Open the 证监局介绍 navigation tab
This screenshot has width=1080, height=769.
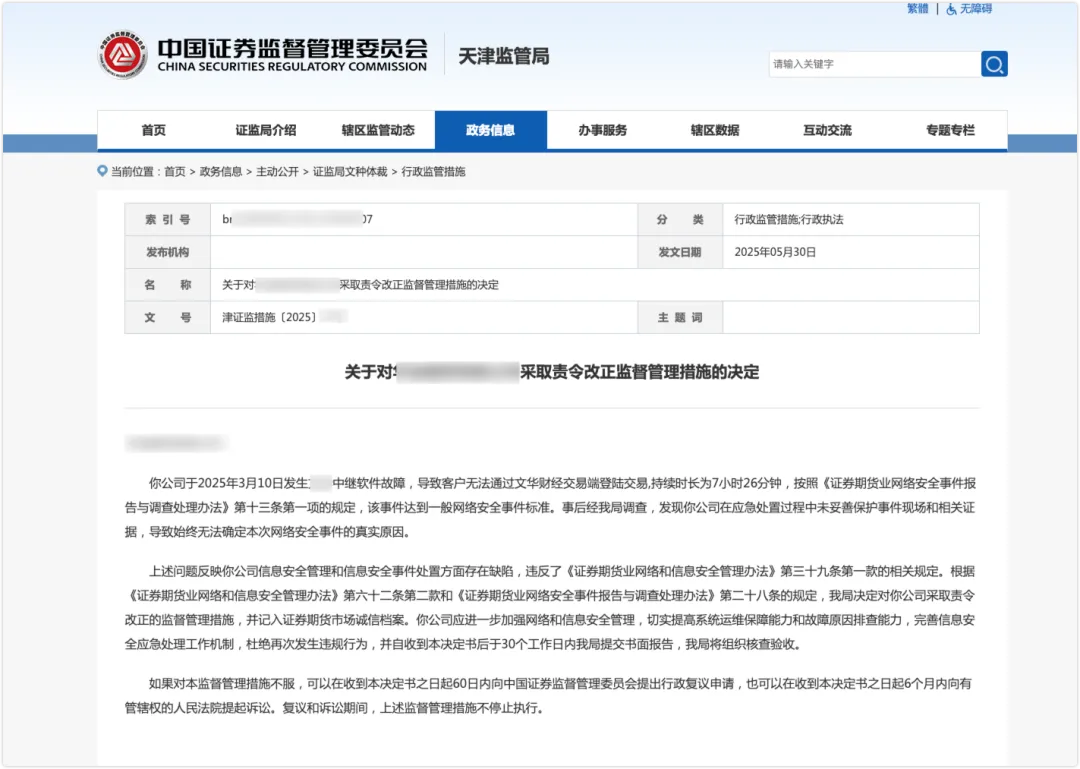point(266,130)
